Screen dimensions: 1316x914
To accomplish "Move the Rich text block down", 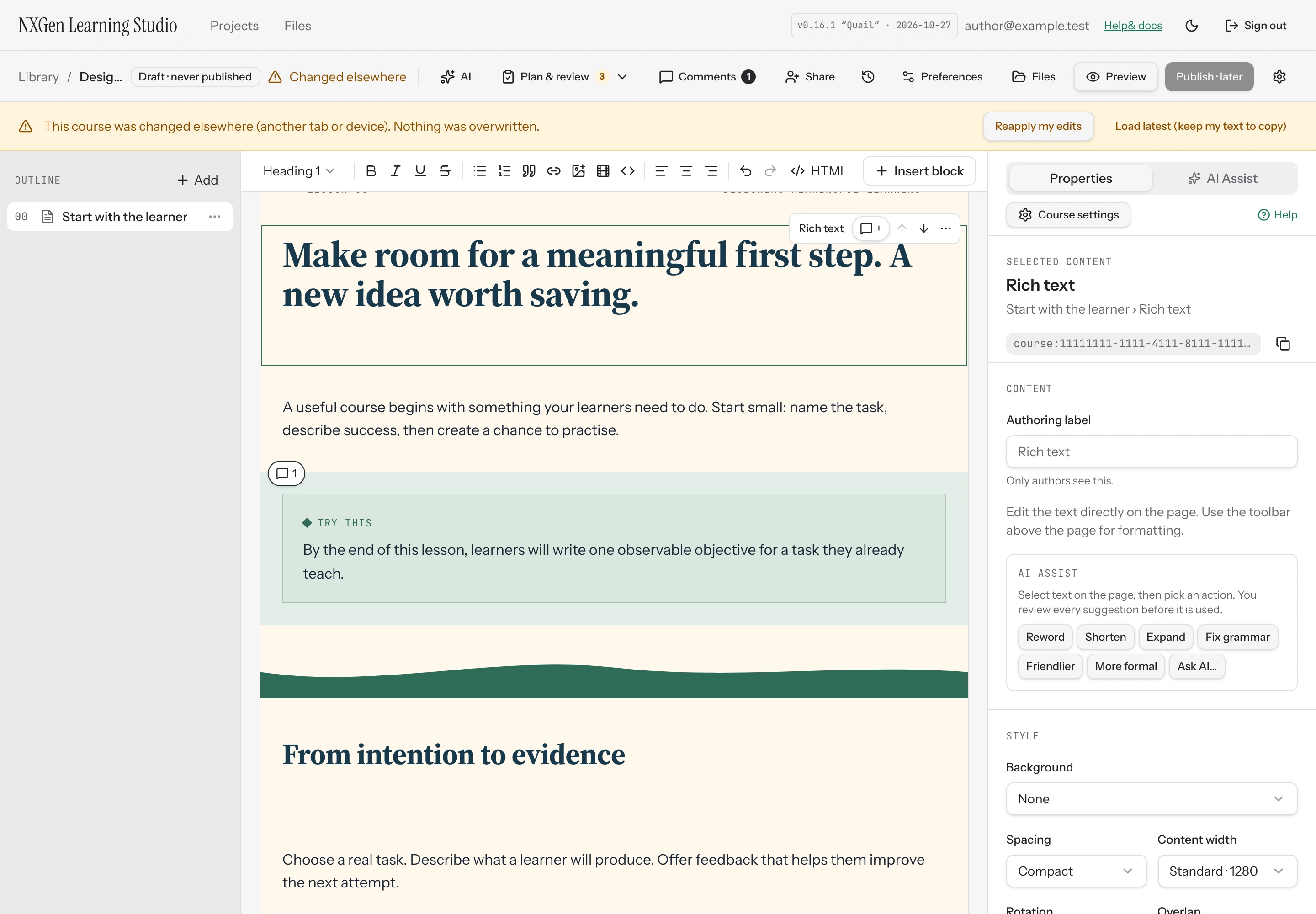I will (x=924, y=228).
